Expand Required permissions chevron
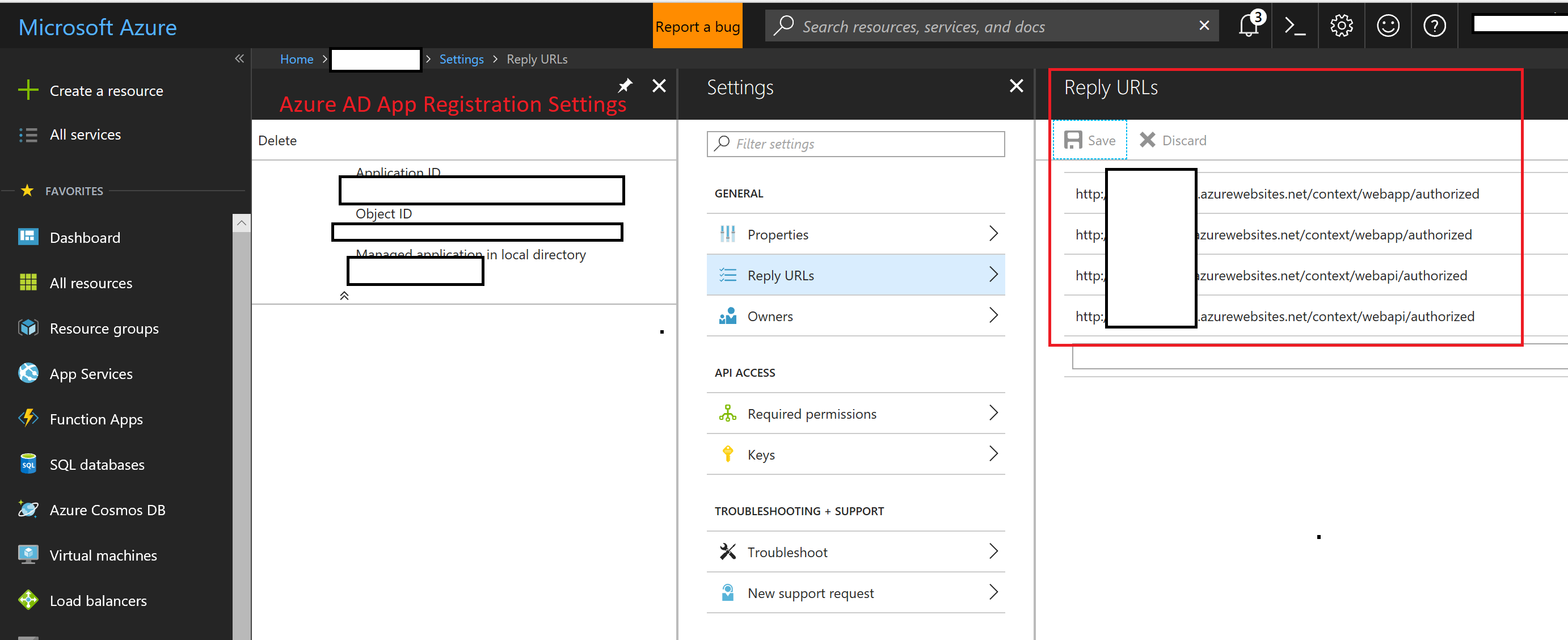This screenshot has width=1568, height=640. [x=993, y=414]
